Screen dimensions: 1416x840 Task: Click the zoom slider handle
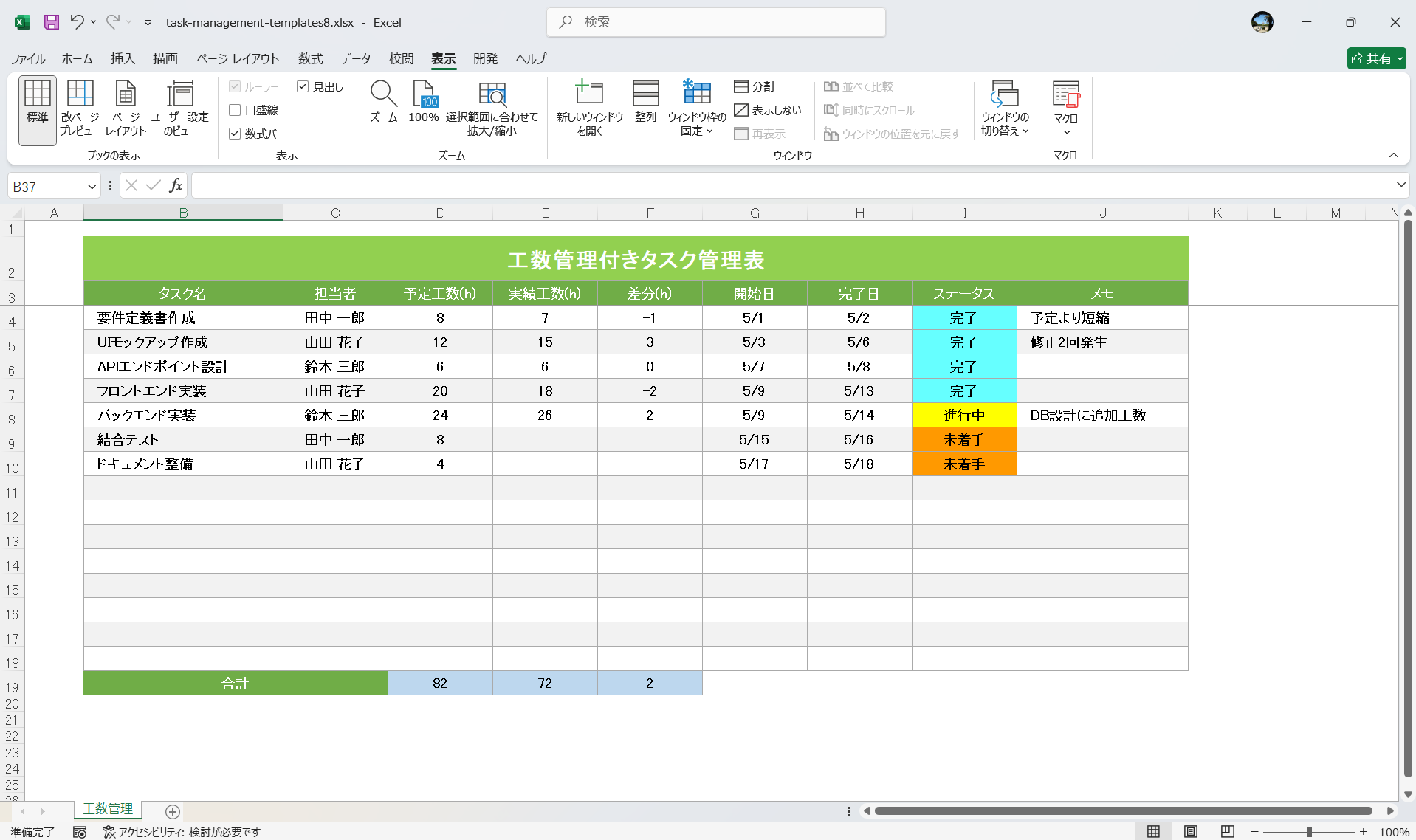click(x=1309, y=832)
